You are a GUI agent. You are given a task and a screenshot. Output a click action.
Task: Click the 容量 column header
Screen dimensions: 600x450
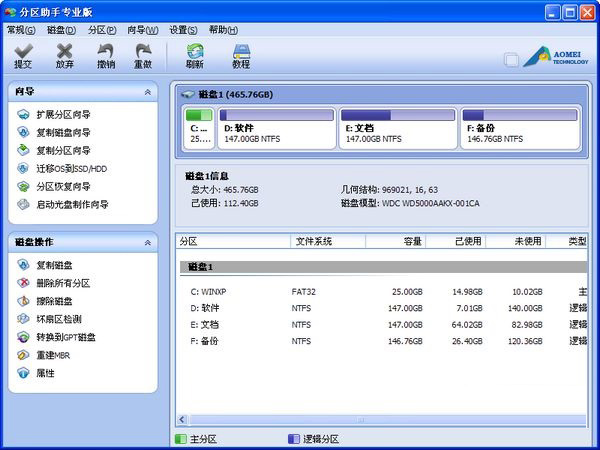[x=396, y=241]
